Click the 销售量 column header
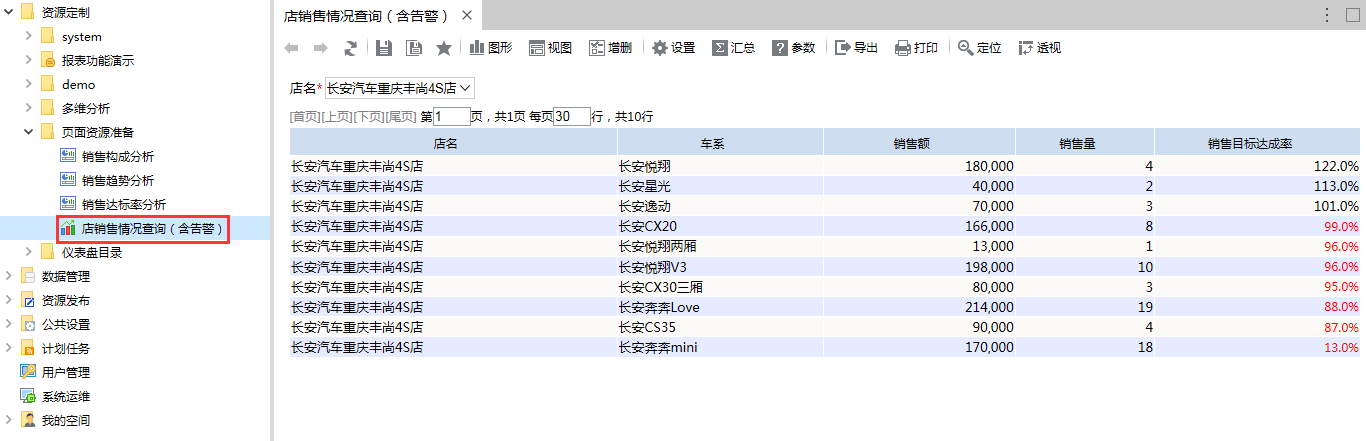The image size is (1366, 441). point(1085,143)
